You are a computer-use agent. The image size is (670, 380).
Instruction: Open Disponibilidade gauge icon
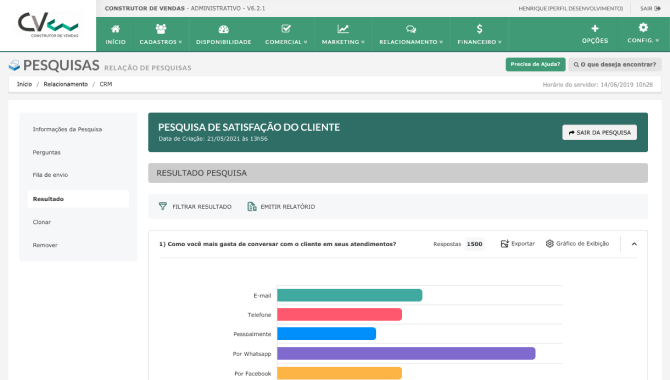(223, 29)
